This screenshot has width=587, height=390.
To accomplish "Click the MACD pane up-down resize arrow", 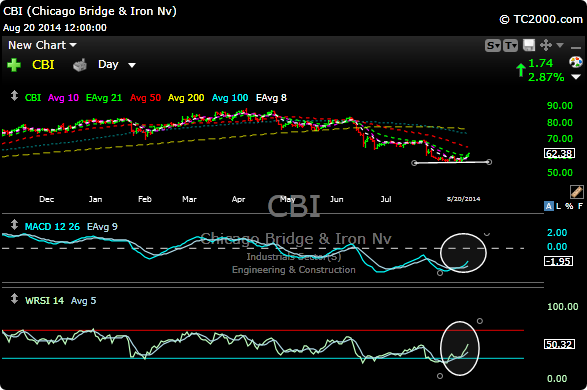I will coord(14,225).
